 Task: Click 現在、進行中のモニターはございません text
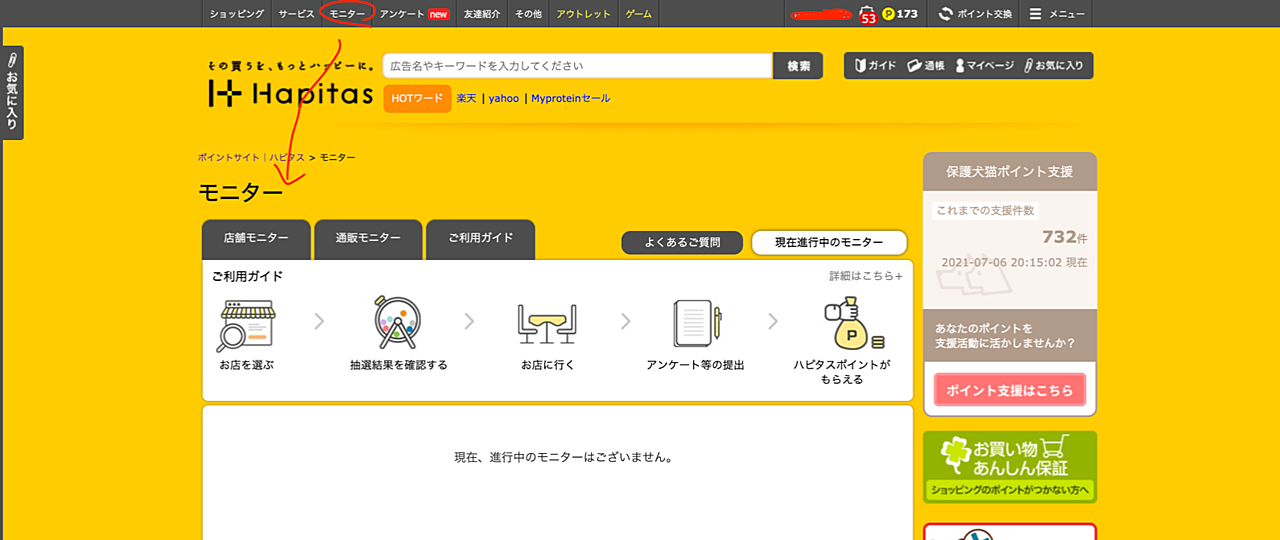click(x=563, y=458)
